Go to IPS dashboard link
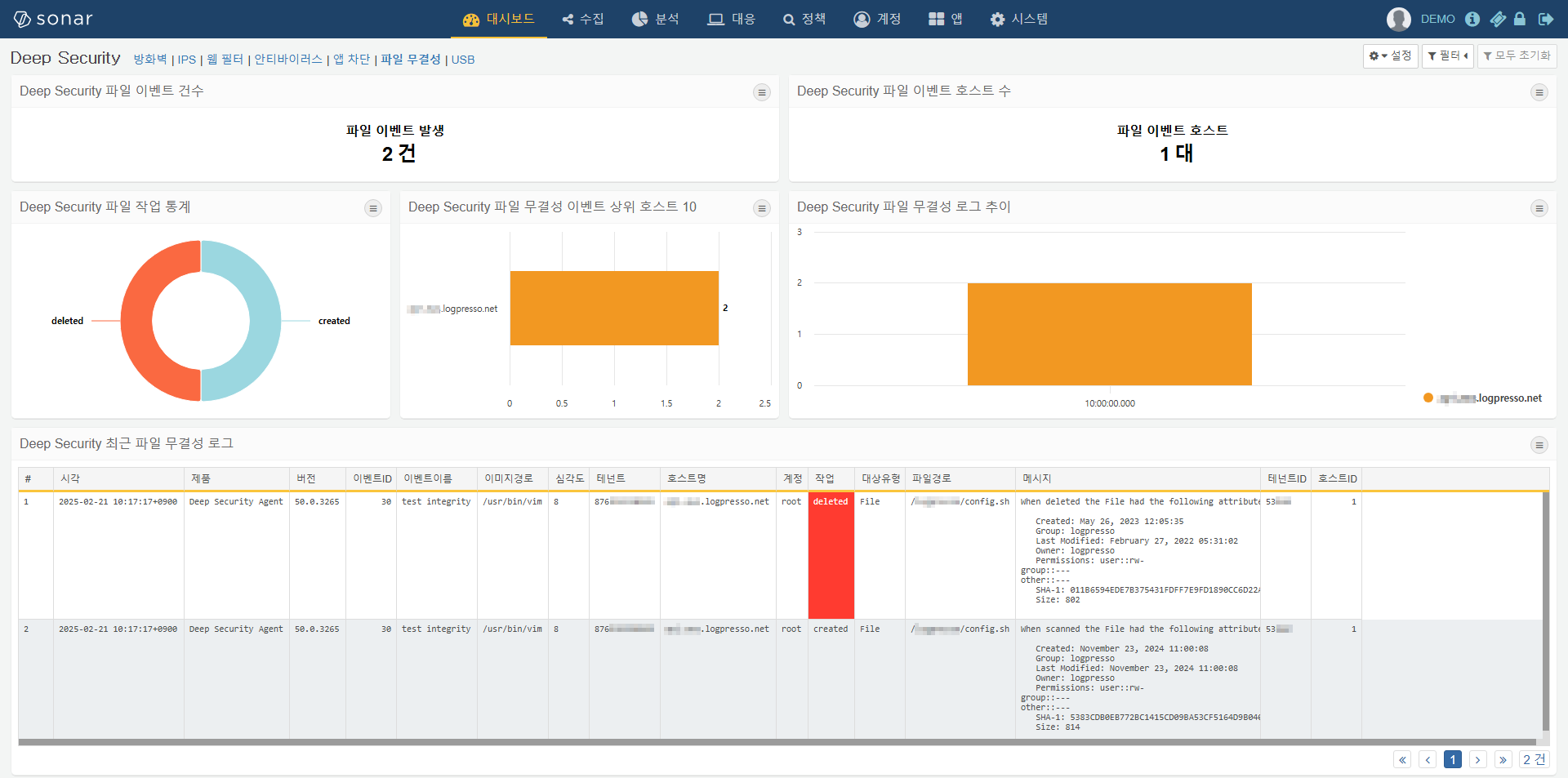1568x778 pixels. 187,60
